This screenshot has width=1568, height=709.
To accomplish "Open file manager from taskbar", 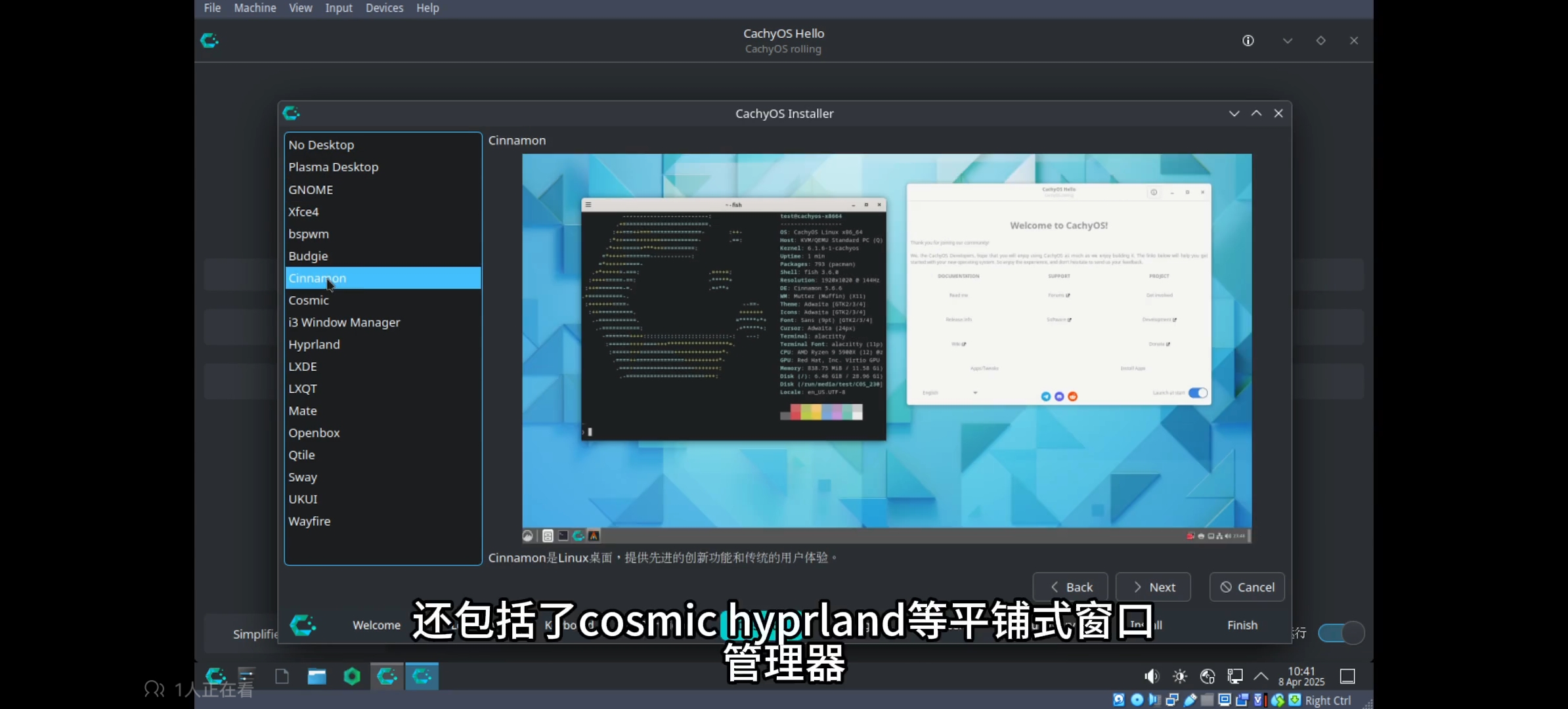I will coord(316,676).
